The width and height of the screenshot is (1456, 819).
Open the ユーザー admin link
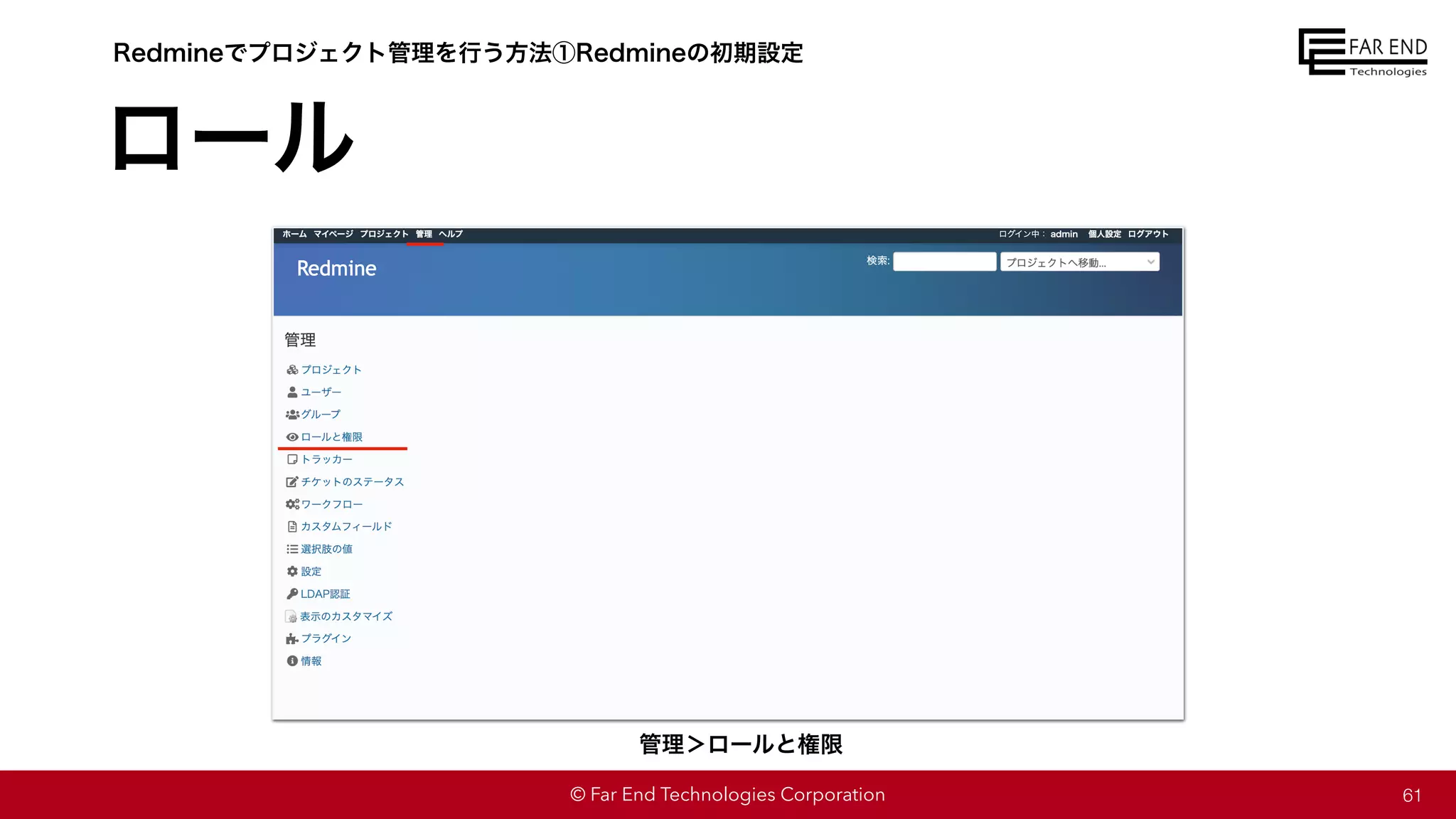point(321,392)
